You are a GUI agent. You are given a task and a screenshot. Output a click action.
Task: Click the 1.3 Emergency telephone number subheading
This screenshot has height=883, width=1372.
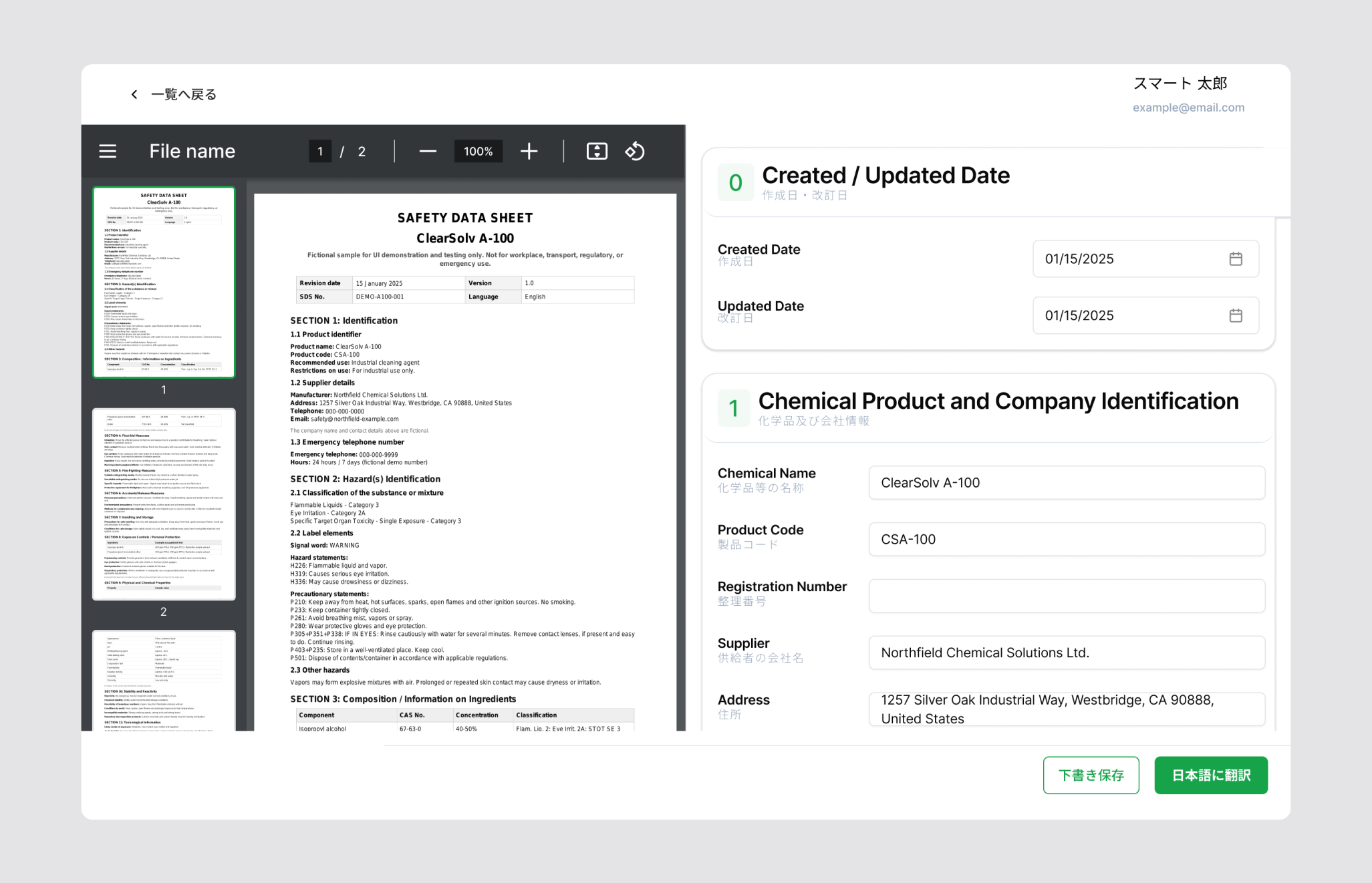point(348,442)
